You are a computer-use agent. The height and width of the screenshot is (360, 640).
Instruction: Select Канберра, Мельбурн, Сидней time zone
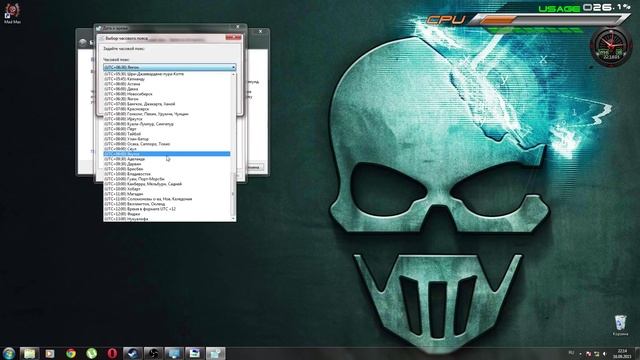click(x=167, y=184)
